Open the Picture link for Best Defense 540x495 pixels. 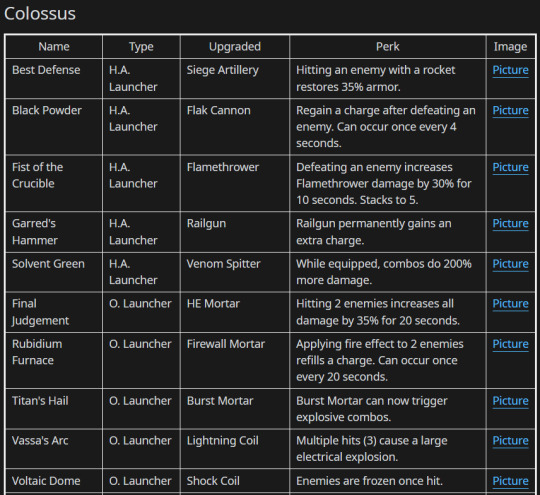click(x=510, y=70)
